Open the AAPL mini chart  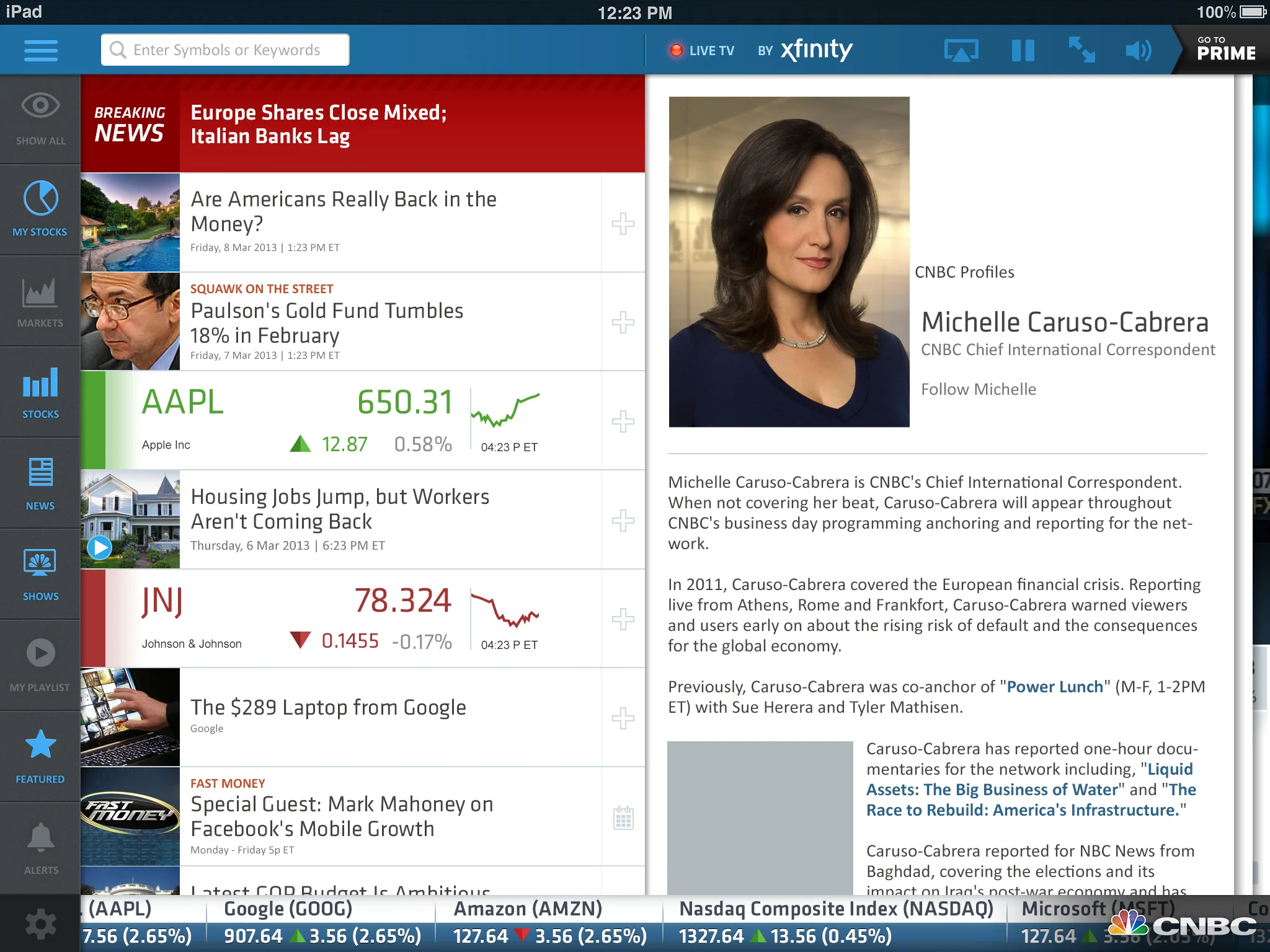pyautogui.click(x=505, y=410)
